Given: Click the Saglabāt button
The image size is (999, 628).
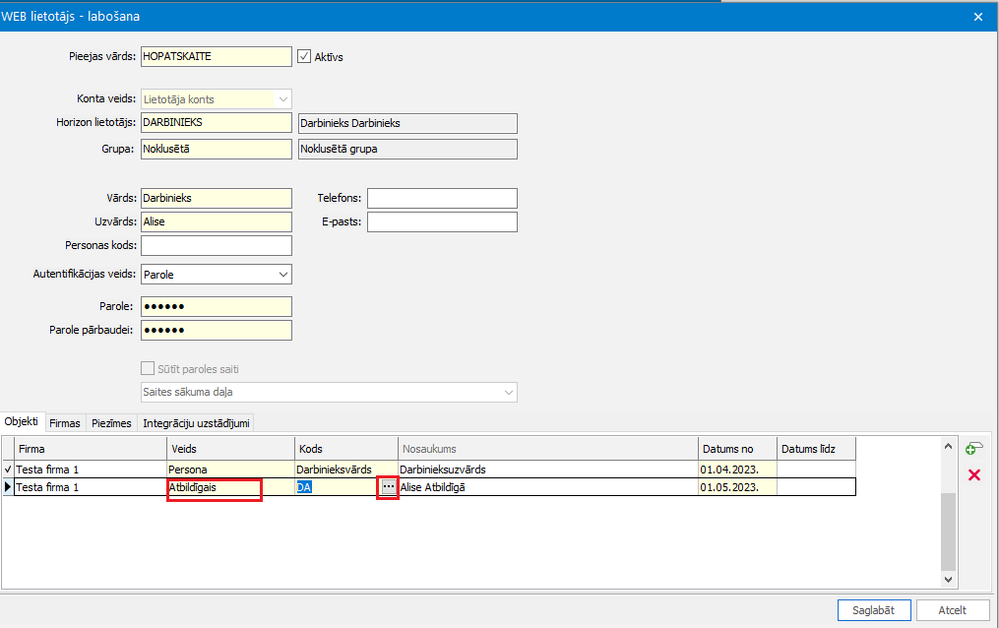Looking at the screenshot, I should (873, 610).
